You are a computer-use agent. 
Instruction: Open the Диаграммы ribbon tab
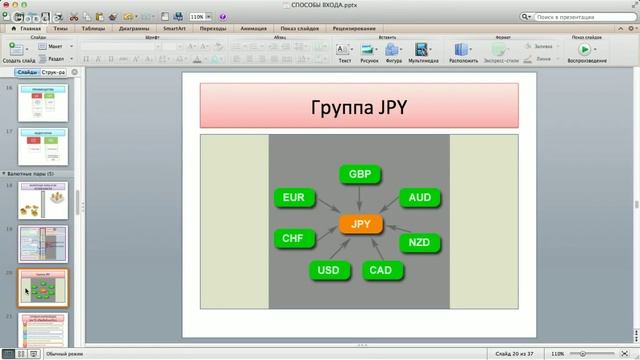(134, 29)
